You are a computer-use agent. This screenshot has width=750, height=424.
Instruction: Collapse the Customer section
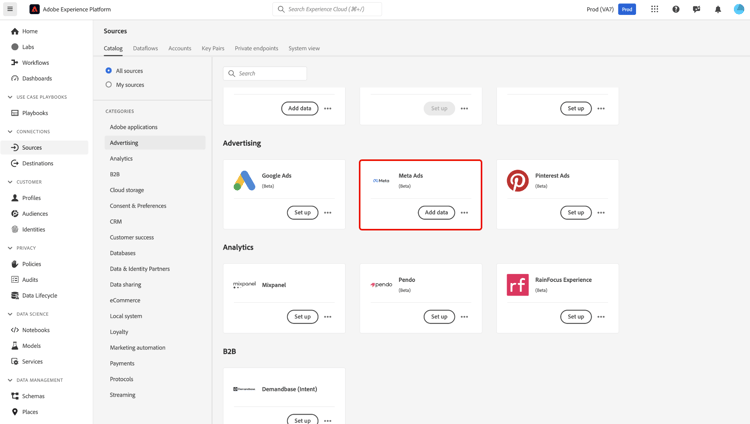point(10,182)
